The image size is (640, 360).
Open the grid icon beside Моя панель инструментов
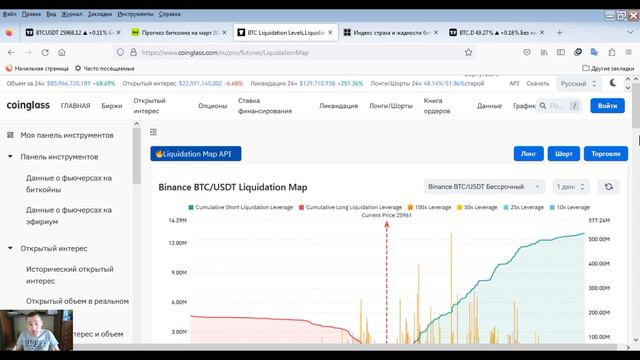10,135
